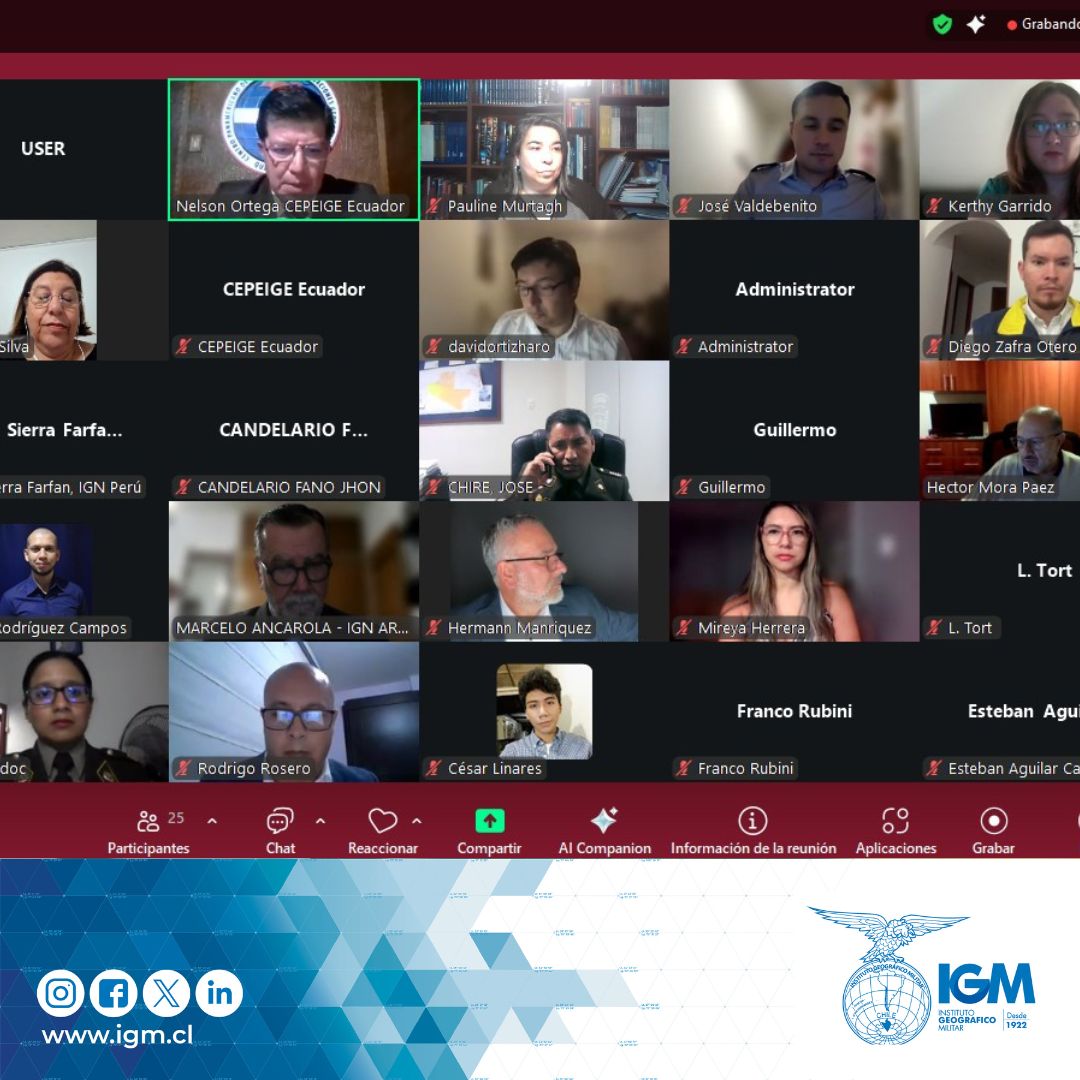Click muted mic icon beside Administrator label
Viewport: 1080px width, 1080px height.
pos(683,346)
